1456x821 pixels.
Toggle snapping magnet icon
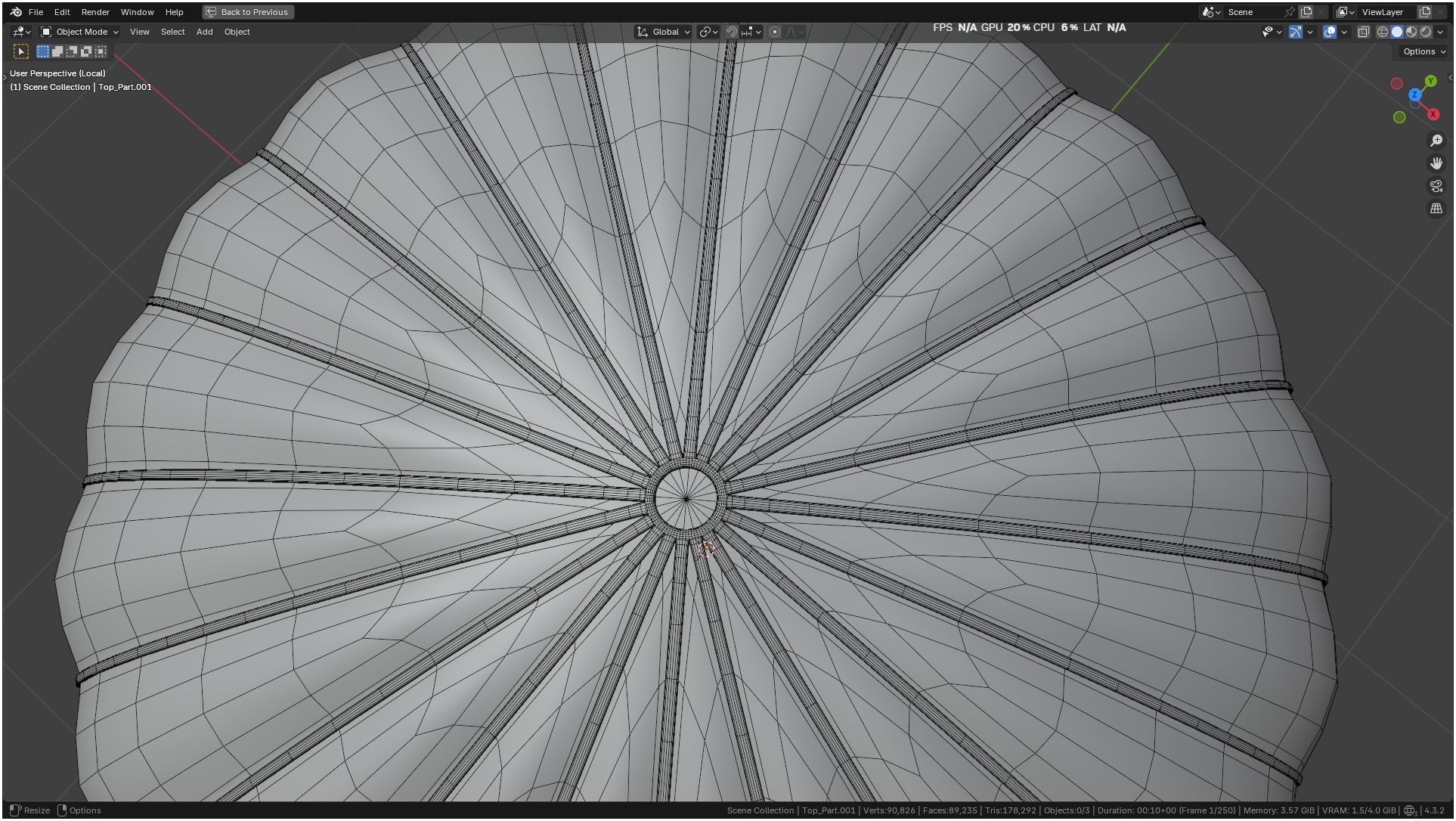tap(731, 32)
